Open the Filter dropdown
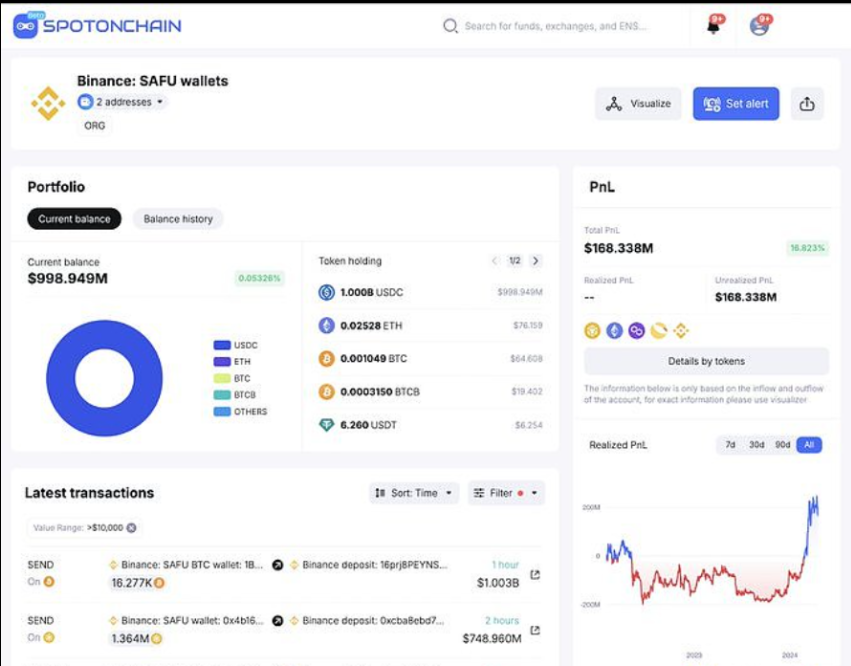Viewport: 851px width, 666px height. (x=506, y=493)
